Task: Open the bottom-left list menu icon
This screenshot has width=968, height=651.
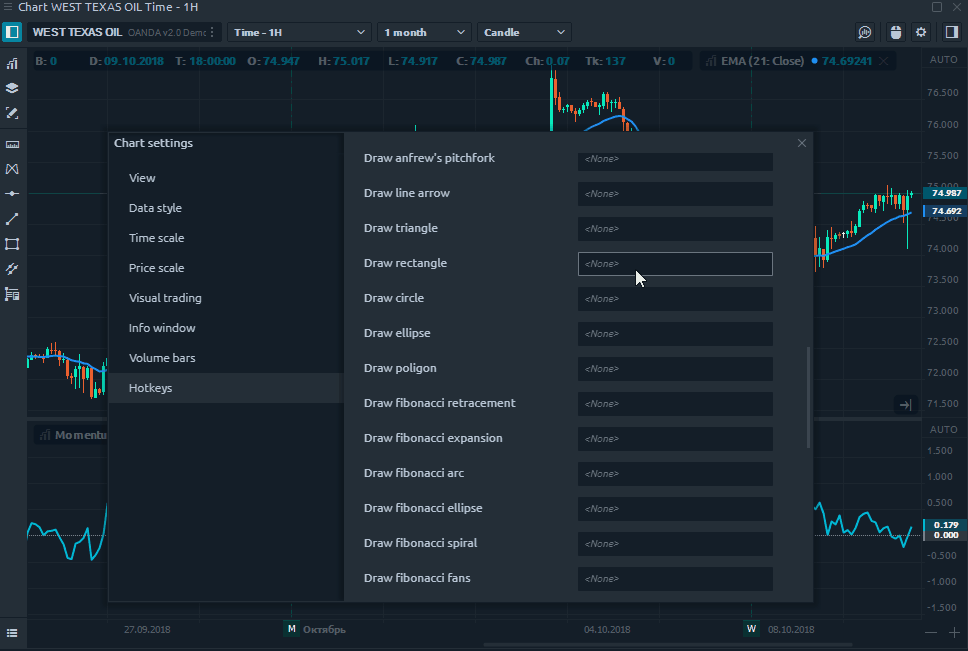Action: 12,633
